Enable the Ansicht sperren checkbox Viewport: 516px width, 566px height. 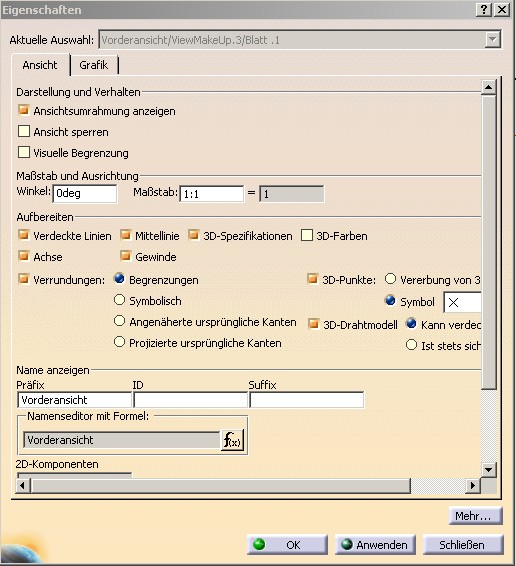point(24,131)
